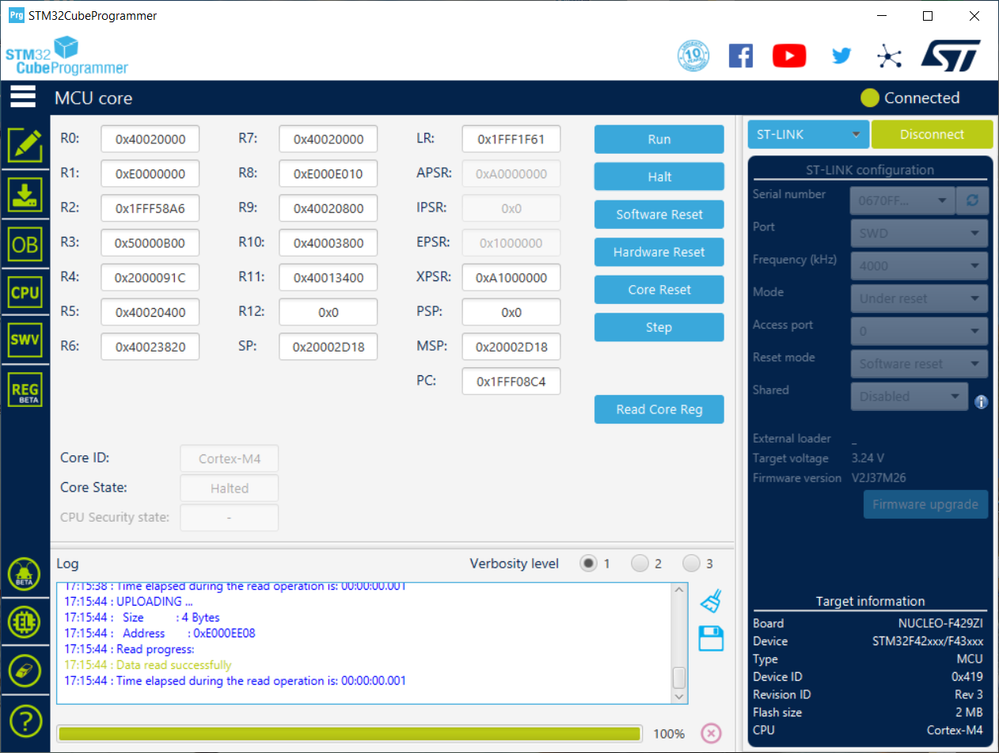Click the Shared mode info icon

(x=981, y=402)
